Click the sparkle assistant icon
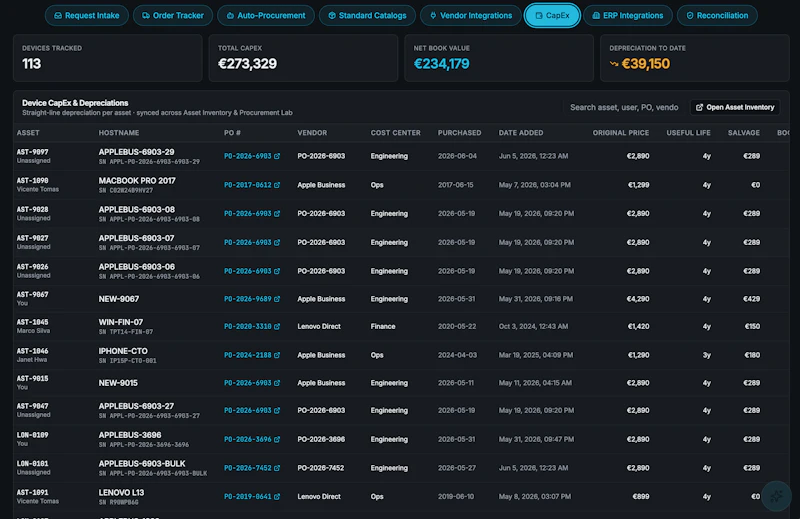The image size is (800, 519). (776, 496)
